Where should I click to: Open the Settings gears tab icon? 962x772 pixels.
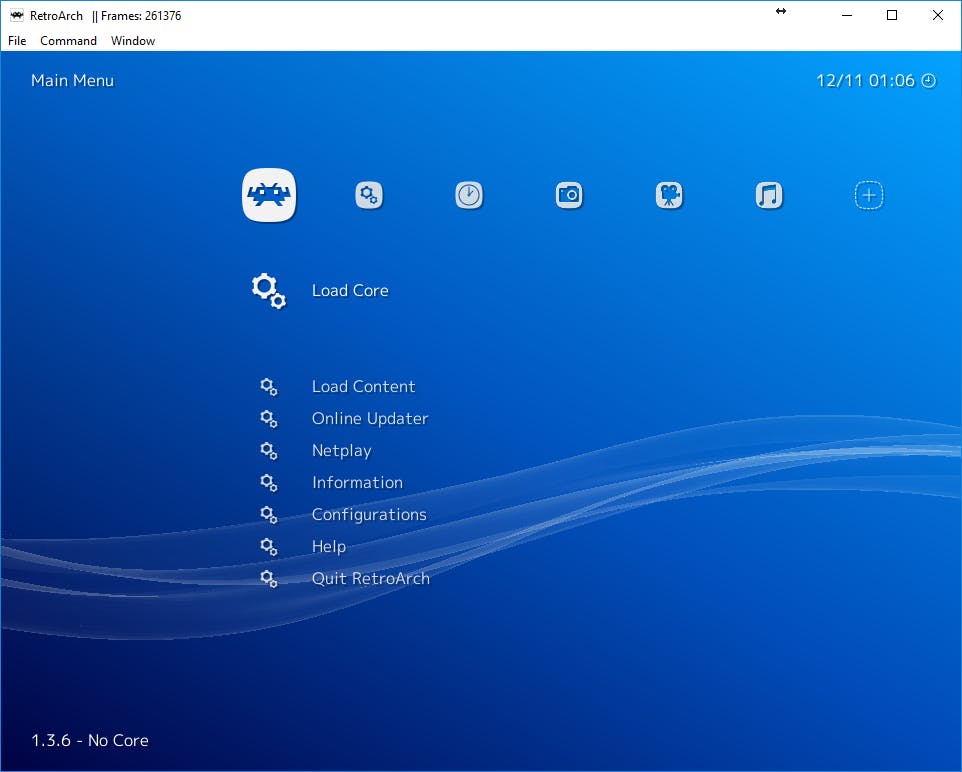click(x=369, y=195)
